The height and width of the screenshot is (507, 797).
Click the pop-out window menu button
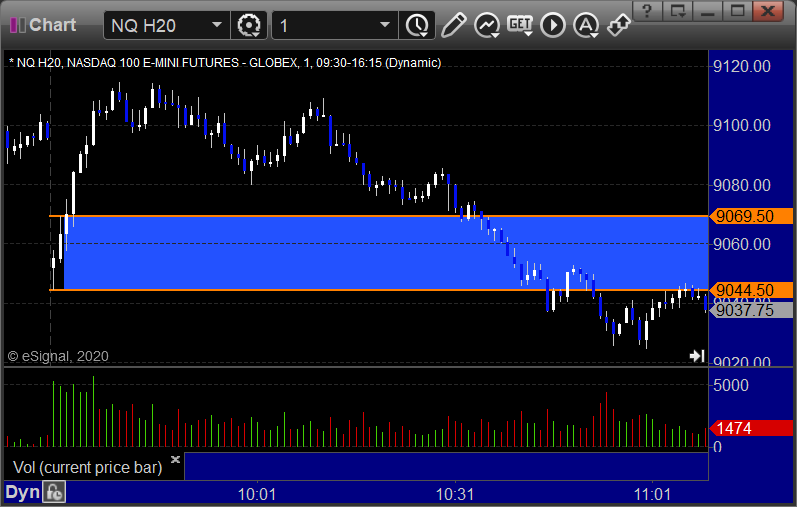click(678, 10)
